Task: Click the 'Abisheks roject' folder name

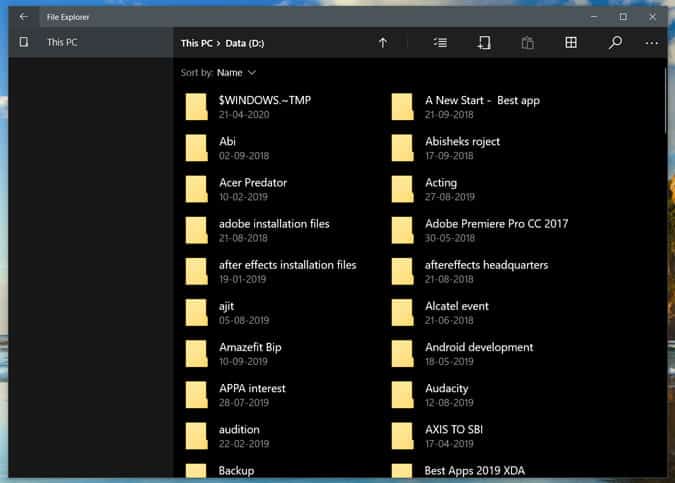Action: 462,142
